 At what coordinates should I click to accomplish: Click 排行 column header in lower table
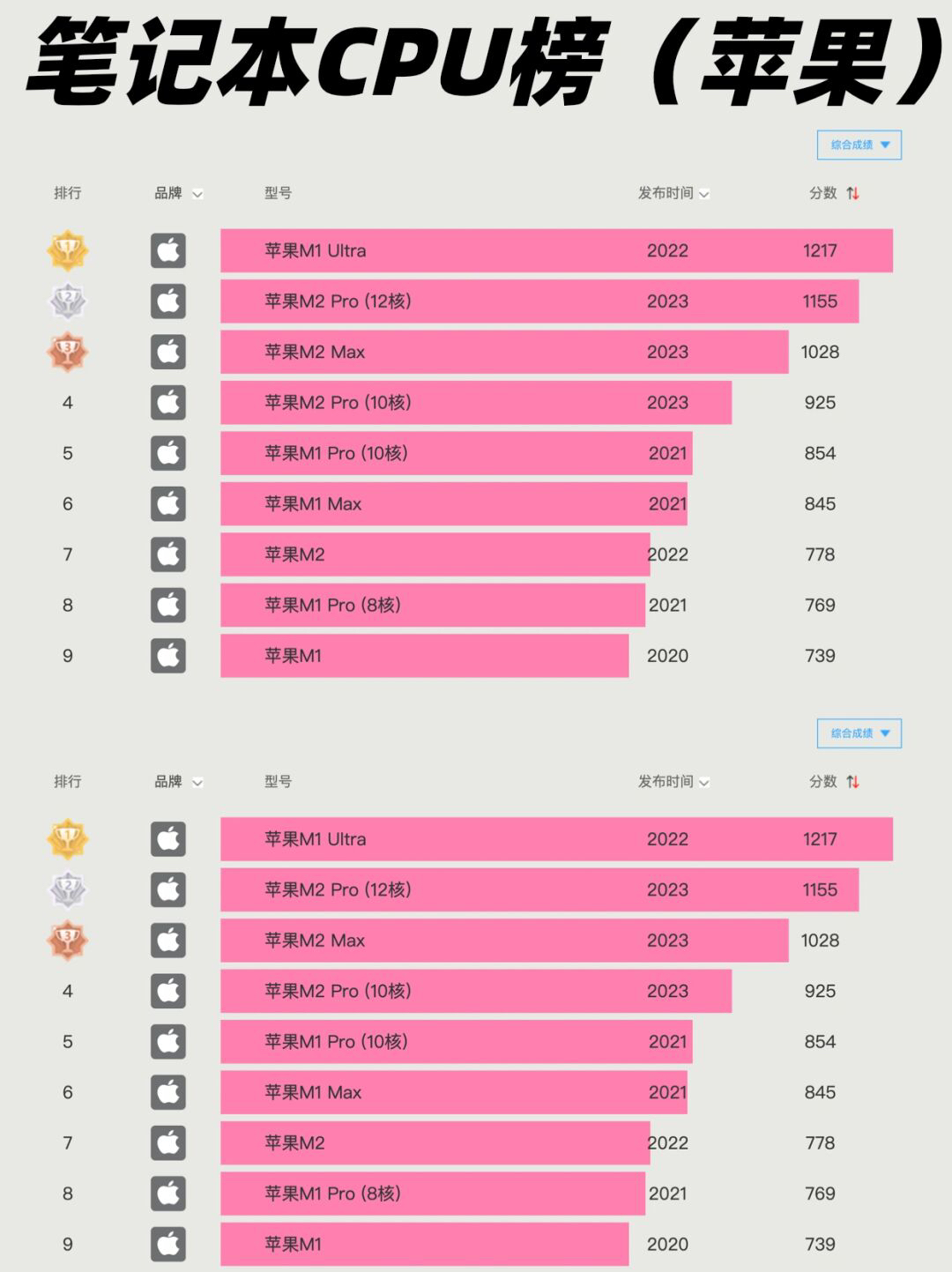[x=67, y=782]
